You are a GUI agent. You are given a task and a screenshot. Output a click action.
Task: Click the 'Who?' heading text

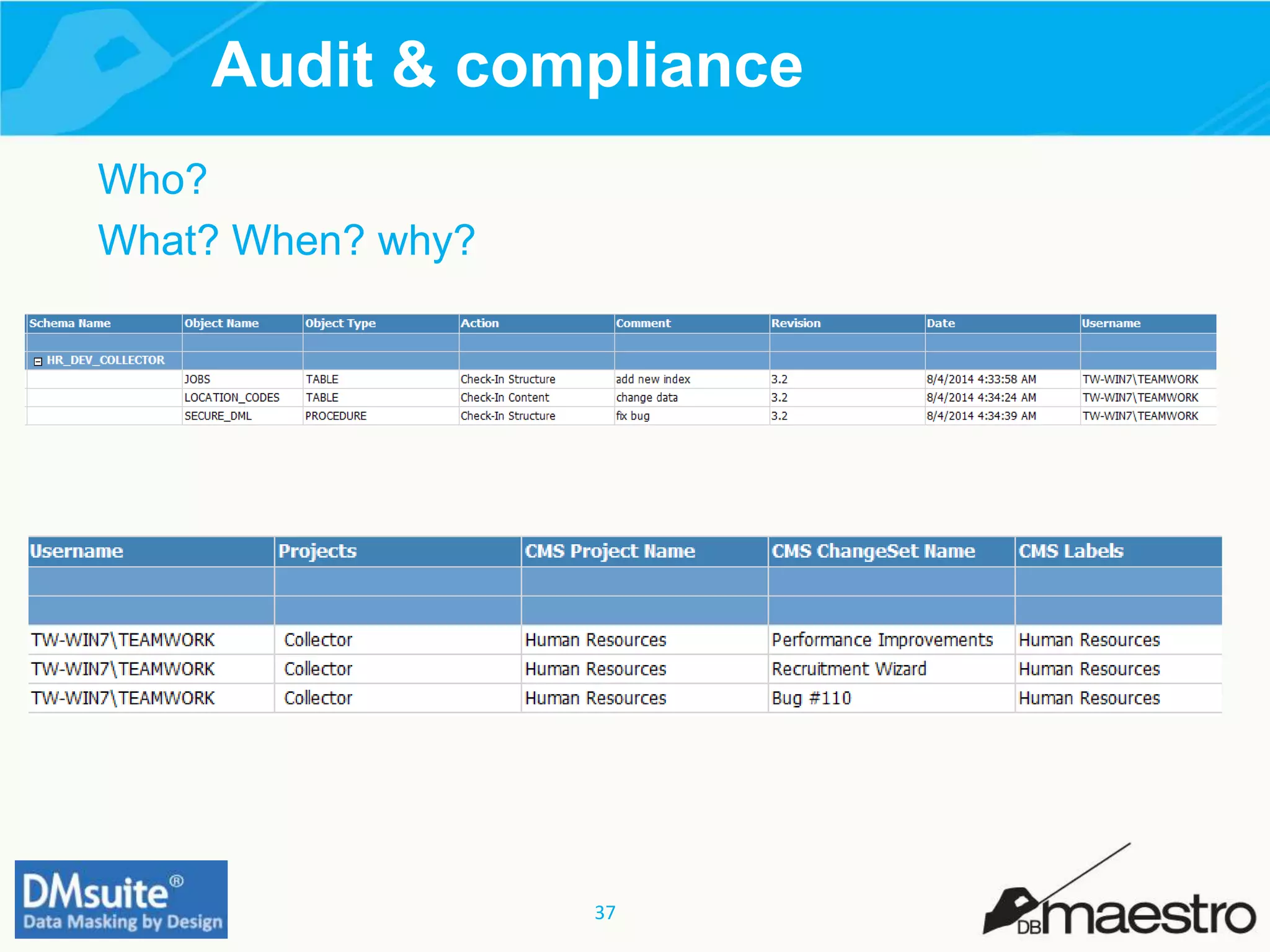pyautogui.click(x=153, y=179)
